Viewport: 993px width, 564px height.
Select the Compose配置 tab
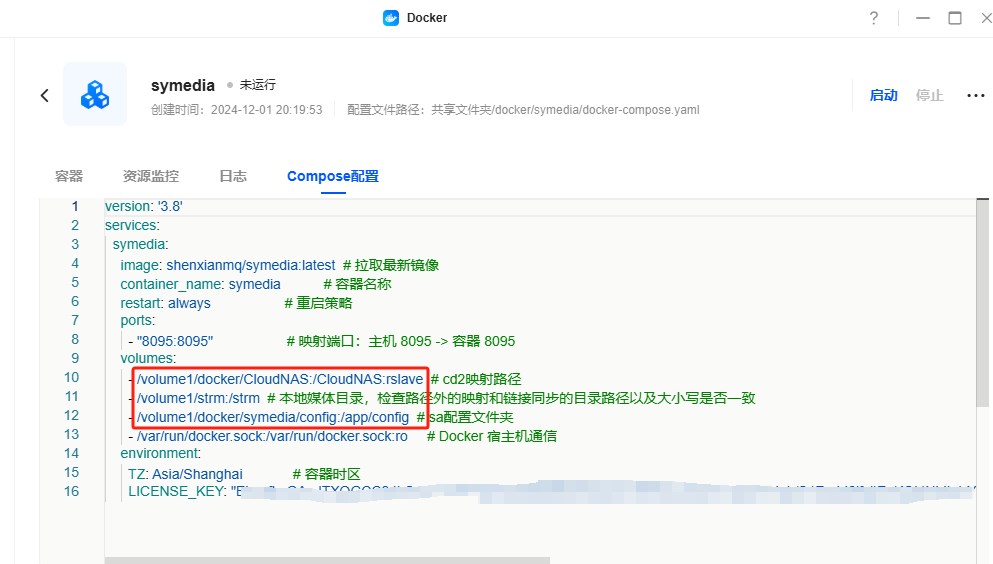click(333, 176)
